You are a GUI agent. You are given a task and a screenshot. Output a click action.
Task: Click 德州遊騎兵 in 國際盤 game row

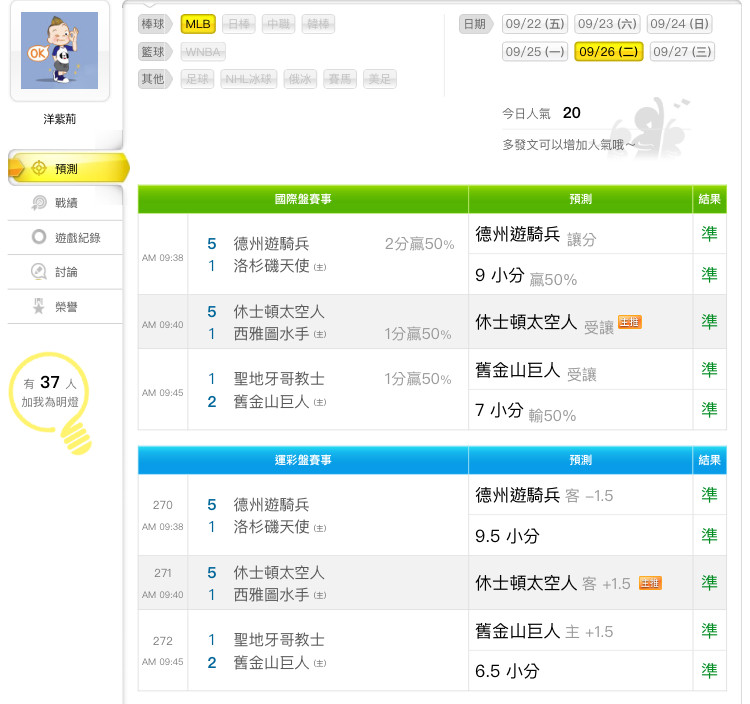coord(271,243)
